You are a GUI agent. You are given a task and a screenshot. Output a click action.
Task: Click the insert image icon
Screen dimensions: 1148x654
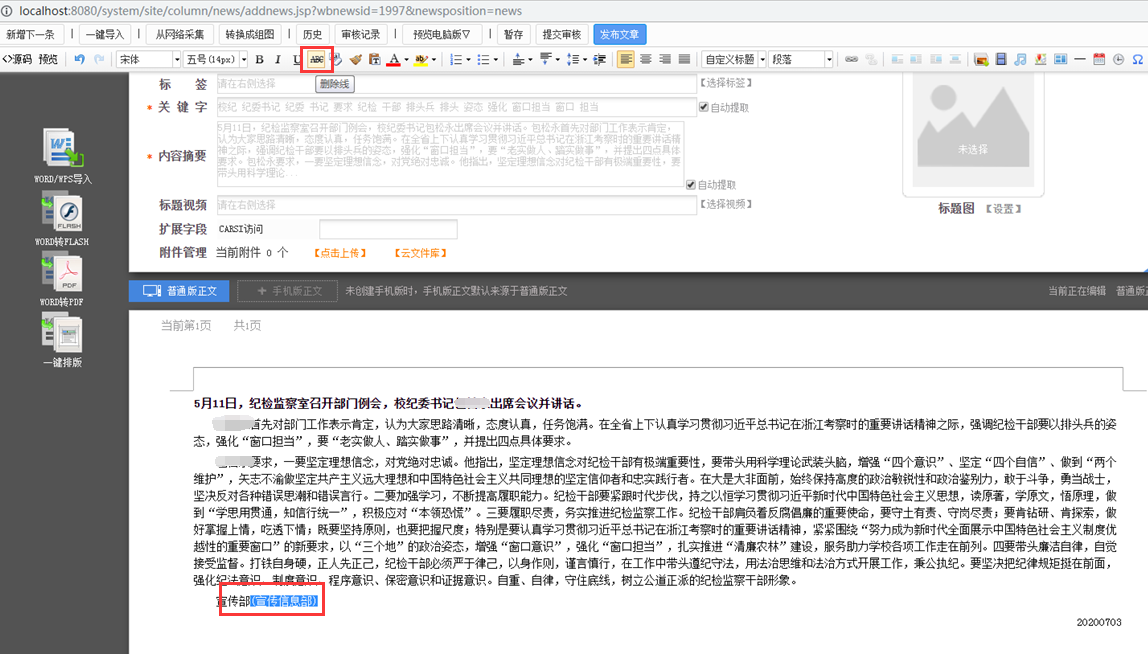981,59
